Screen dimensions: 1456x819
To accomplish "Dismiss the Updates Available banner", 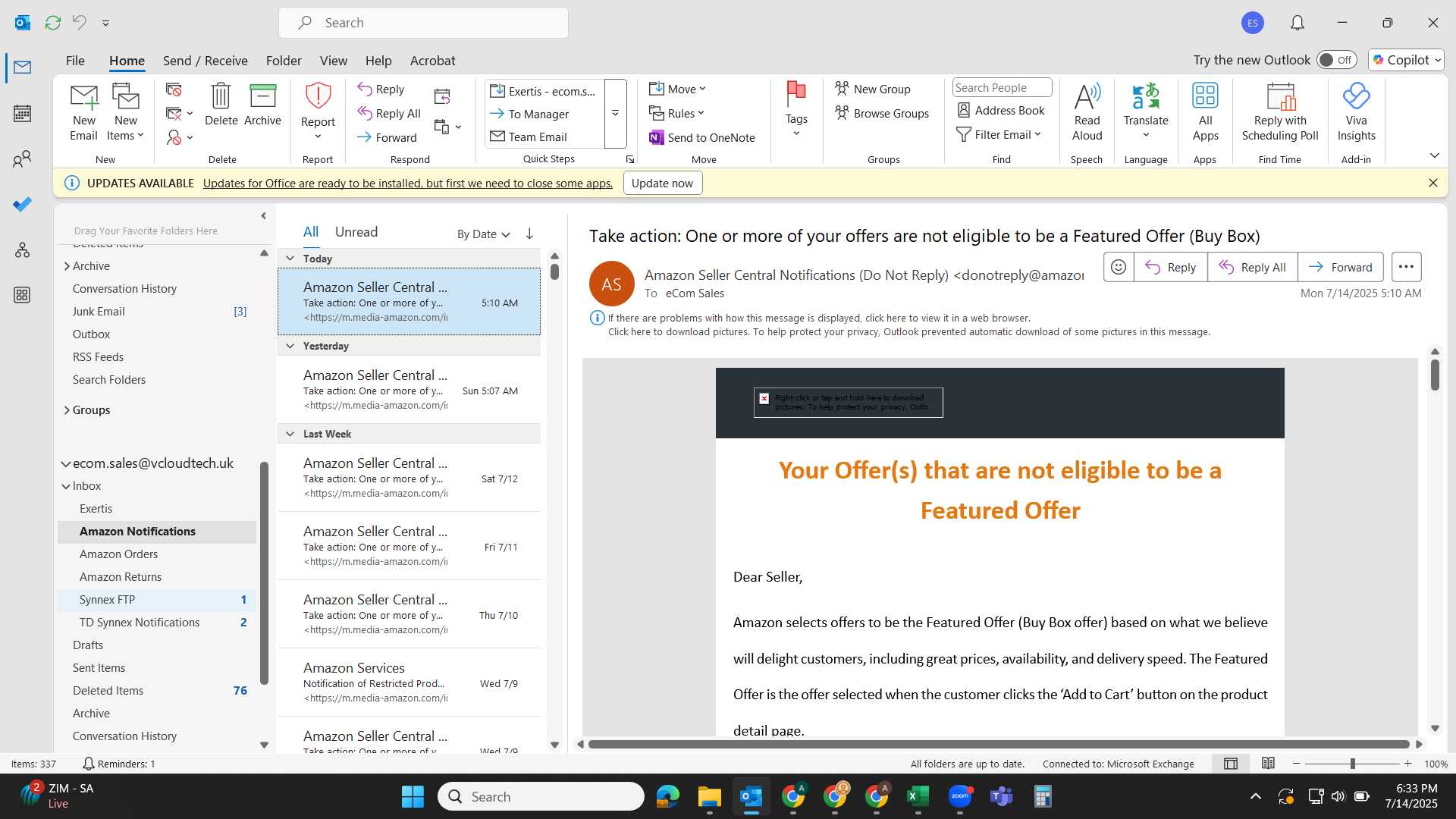I will click(x=1432, y=183).
